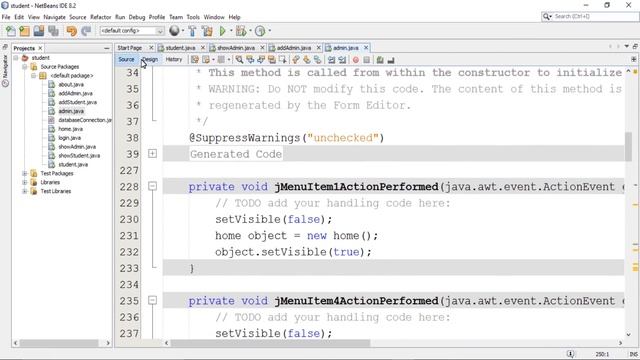Switch to the addAdmin.java tab
Image resolution: width=640 pixels, height=360 pixels.
point(293,48)
